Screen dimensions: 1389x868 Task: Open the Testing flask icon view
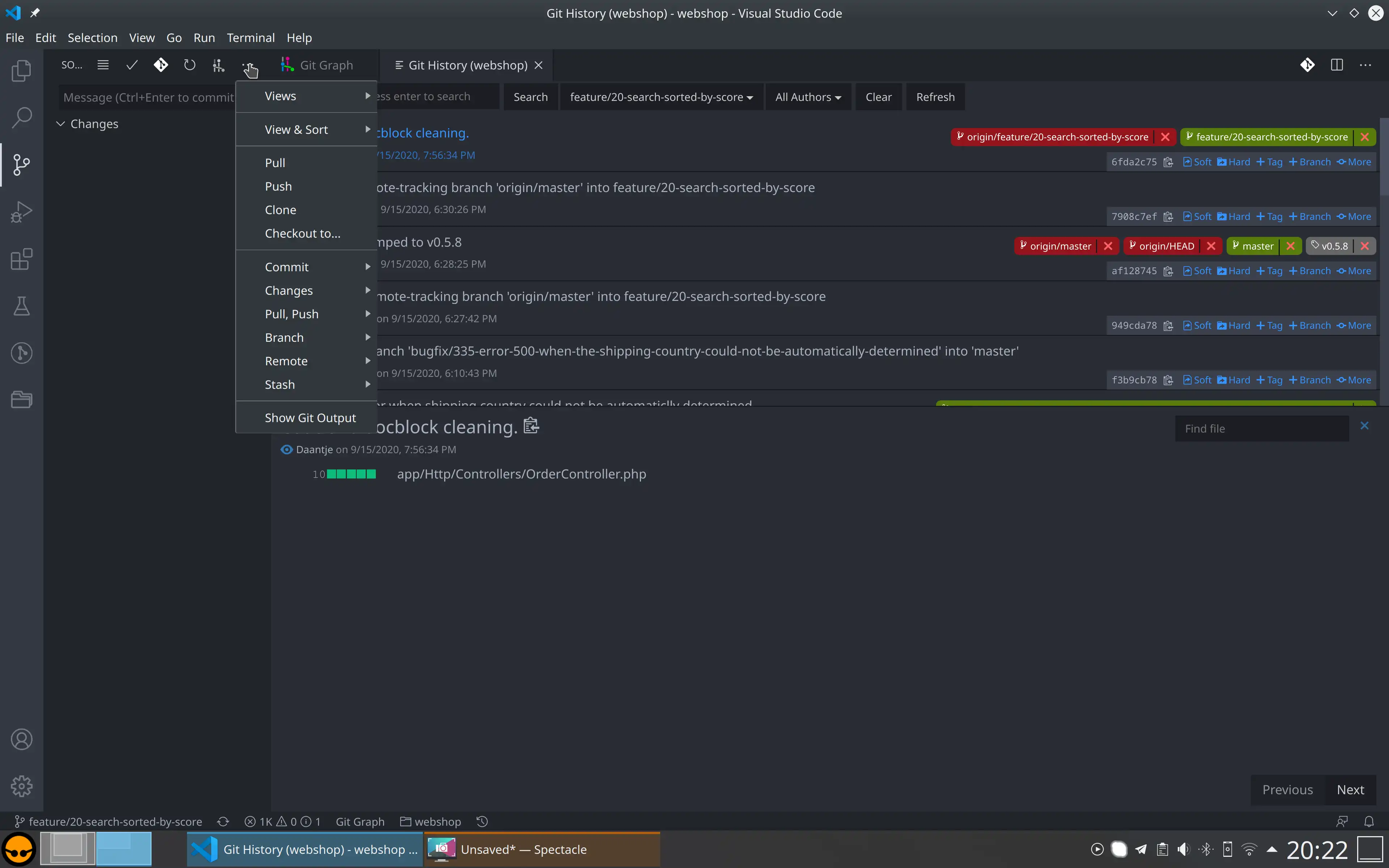(x=21, y=306)
